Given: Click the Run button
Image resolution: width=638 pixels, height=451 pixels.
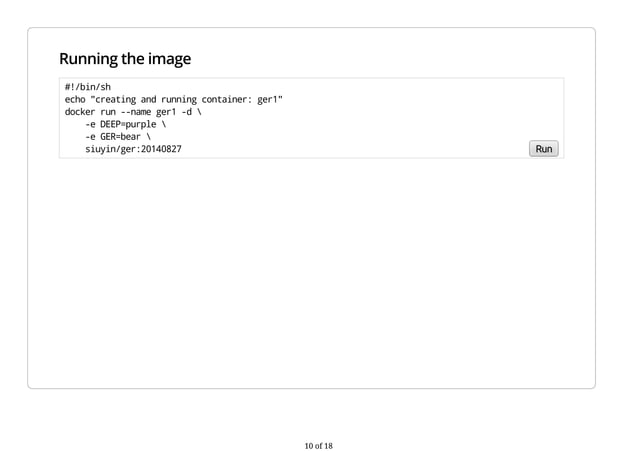Looking at the screenshot, I should coord(543,149).
